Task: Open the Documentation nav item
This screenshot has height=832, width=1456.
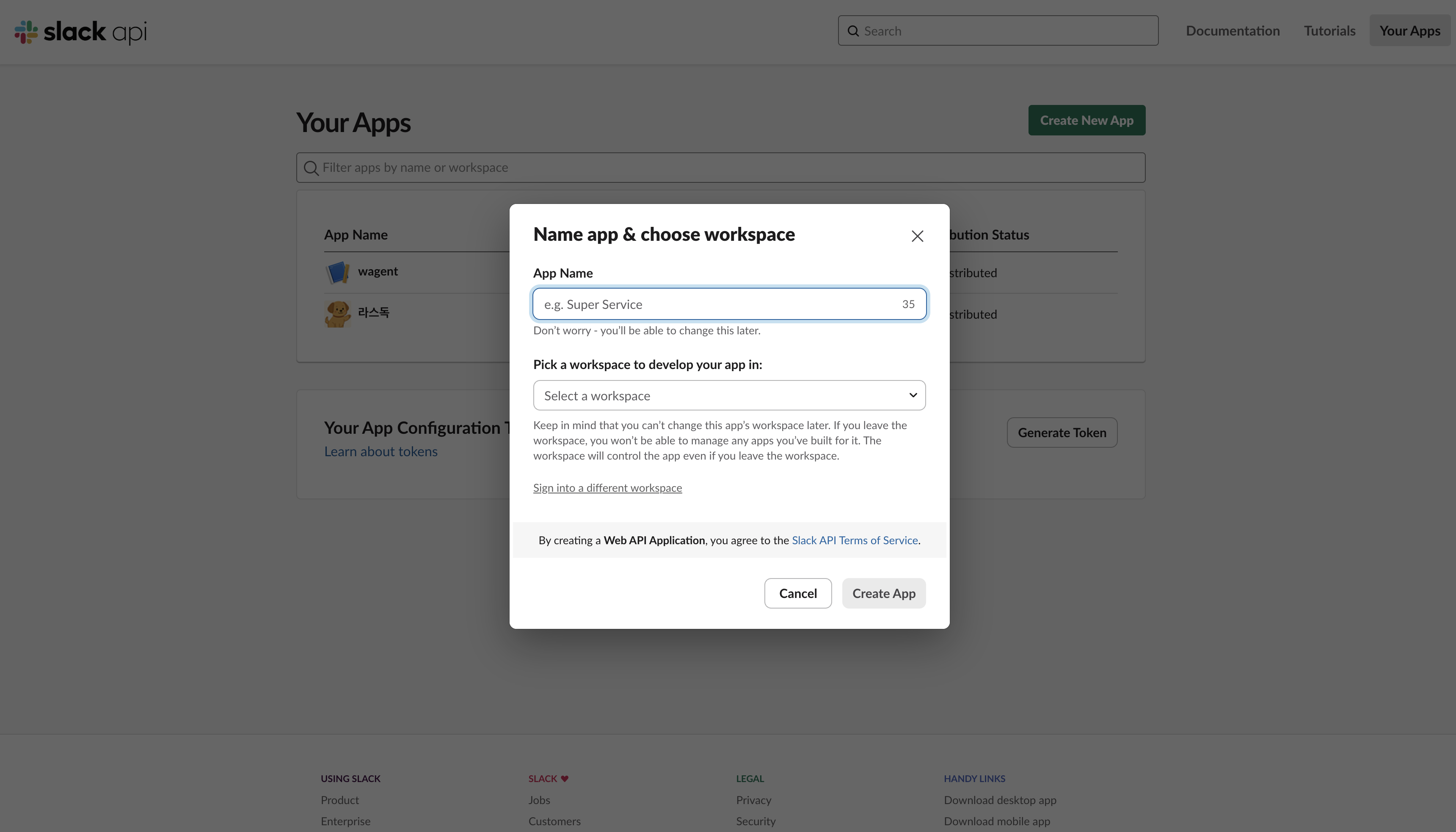Action: click(x=1233, y=31)
